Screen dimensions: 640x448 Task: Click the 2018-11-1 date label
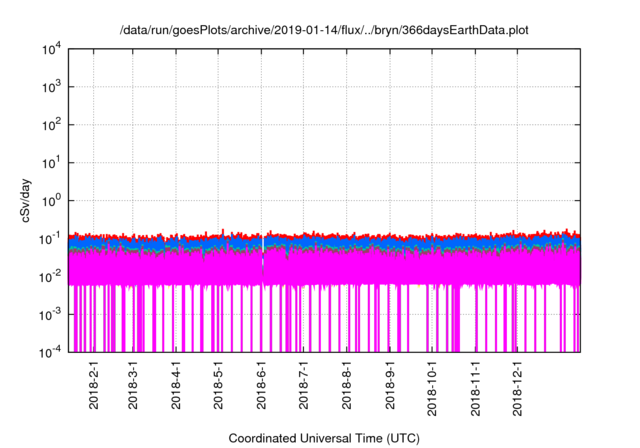click(476, 388)
